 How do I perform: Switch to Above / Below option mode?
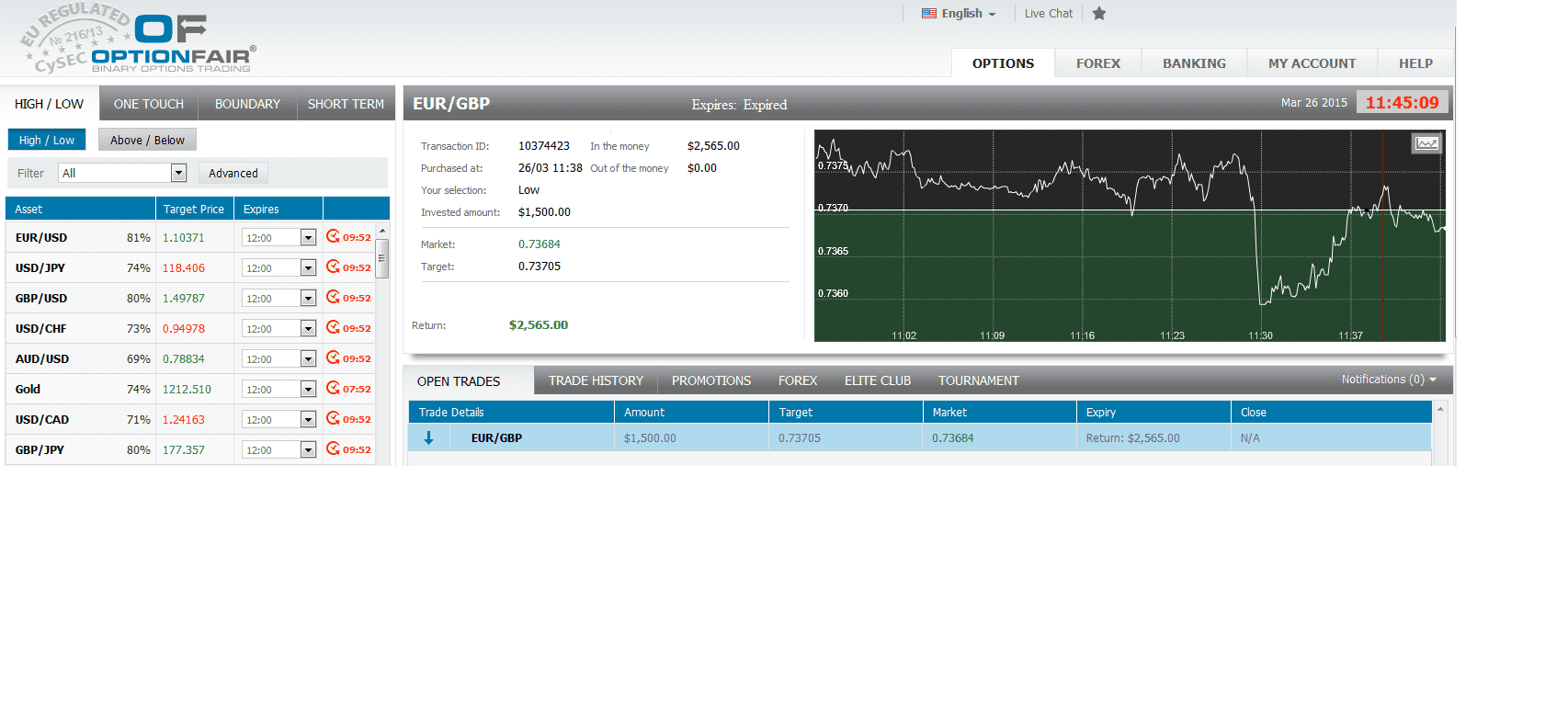(x=147, y=140)
